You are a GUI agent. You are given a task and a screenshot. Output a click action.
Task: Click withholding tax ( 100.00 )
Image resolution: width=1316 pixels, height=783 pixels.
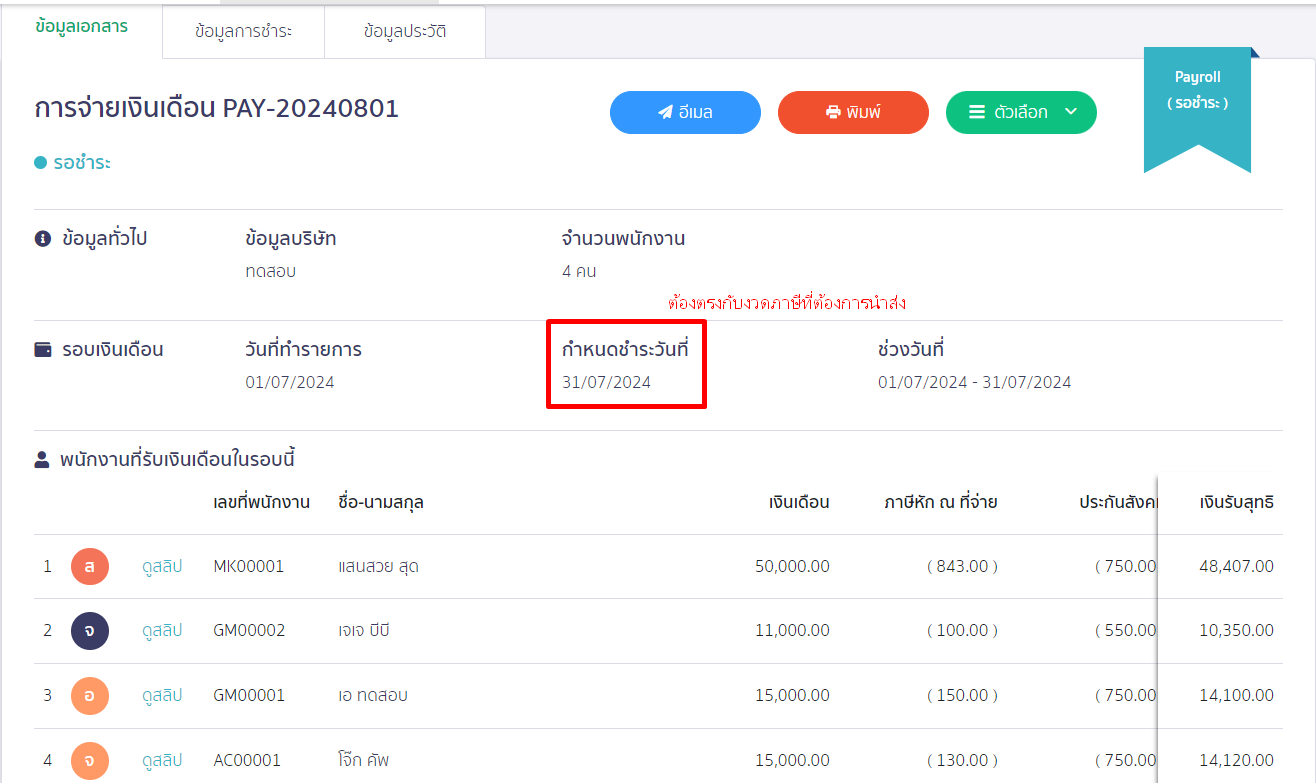coord(962,630)
